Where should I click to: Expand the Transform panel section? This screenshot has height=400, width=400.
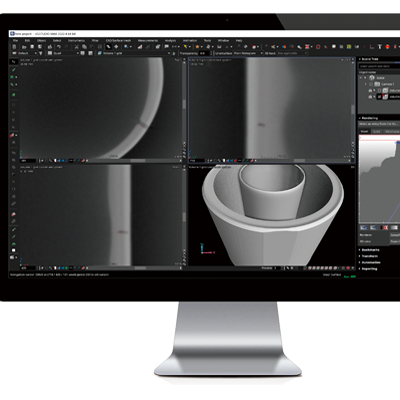(369, 256)
